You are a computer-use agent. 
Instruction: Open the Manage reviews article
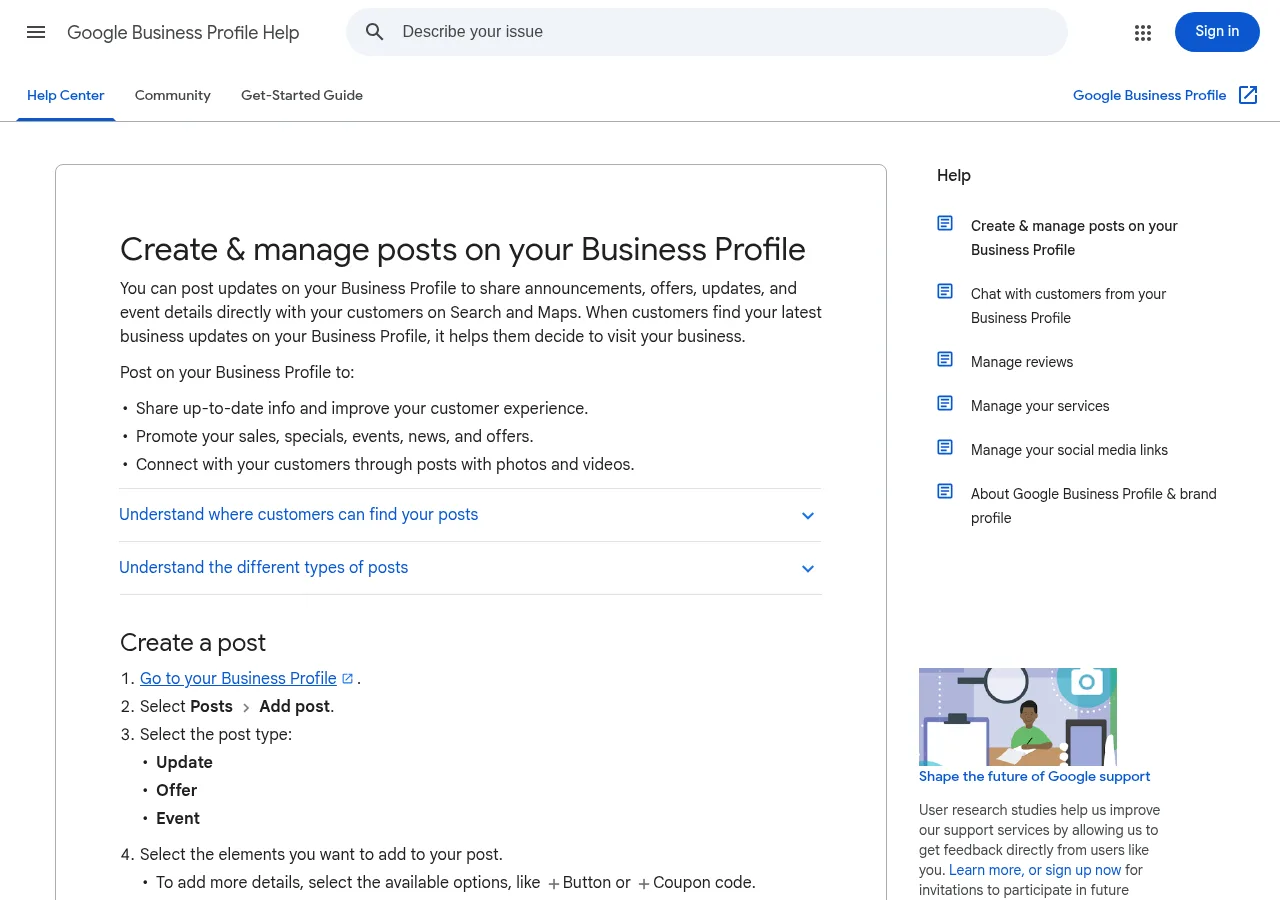pyautogui.click(x=1022, y=362)
